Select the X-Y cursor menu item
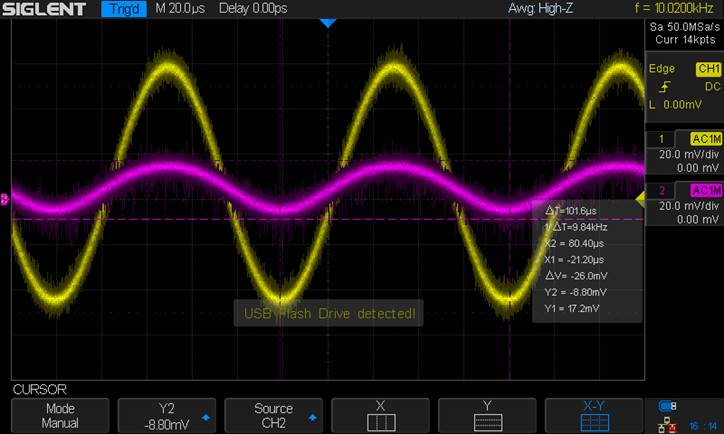 pos(594,416)
